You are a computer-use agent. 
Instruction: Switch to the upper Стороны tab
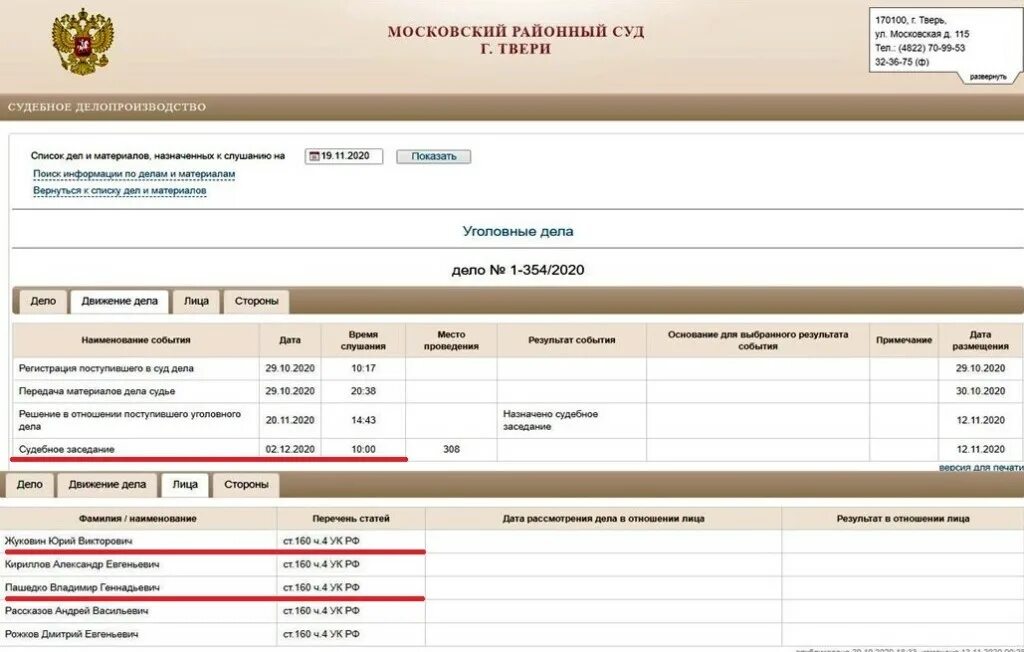pos(257,301)
